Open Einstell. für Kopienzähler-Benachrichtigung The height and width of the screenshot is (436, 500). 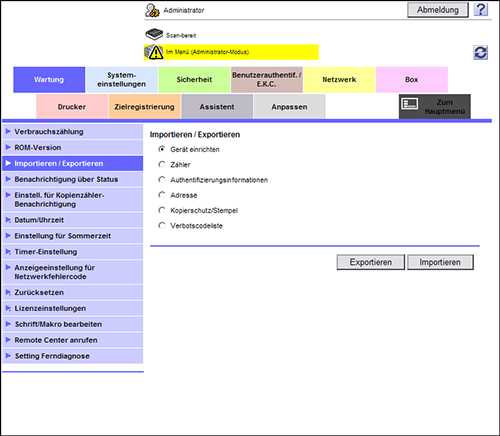[x=72, y=200]
